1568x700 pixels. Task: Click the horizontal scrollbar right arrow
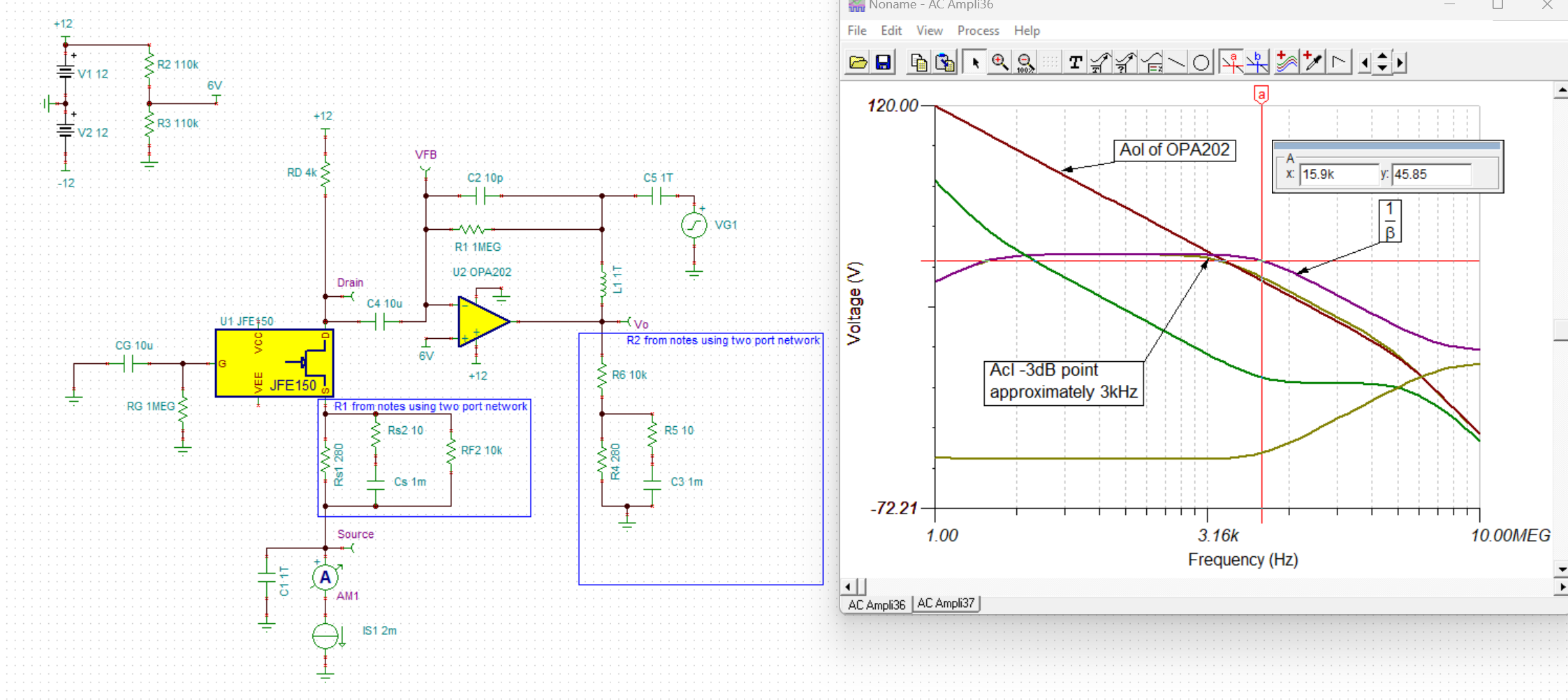tap(1561, 588)
